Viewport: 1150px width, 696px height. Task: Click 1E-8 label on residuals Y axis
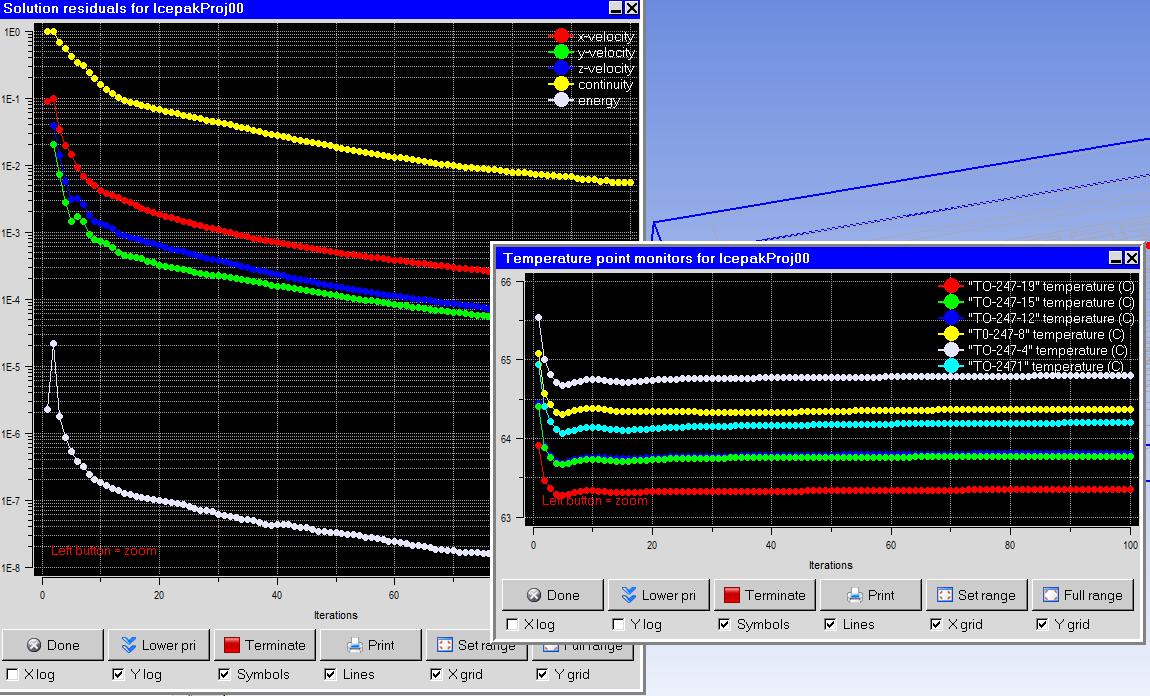pyautogui.click(x=11, y=568)
